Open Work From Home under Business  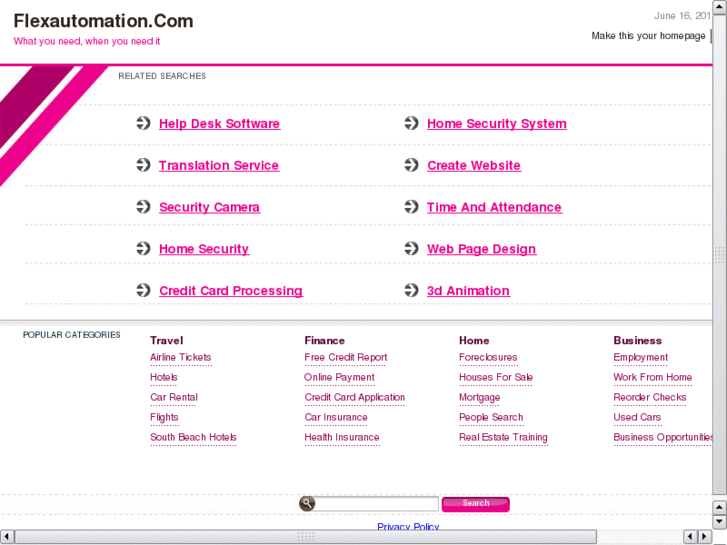point(652,378)
